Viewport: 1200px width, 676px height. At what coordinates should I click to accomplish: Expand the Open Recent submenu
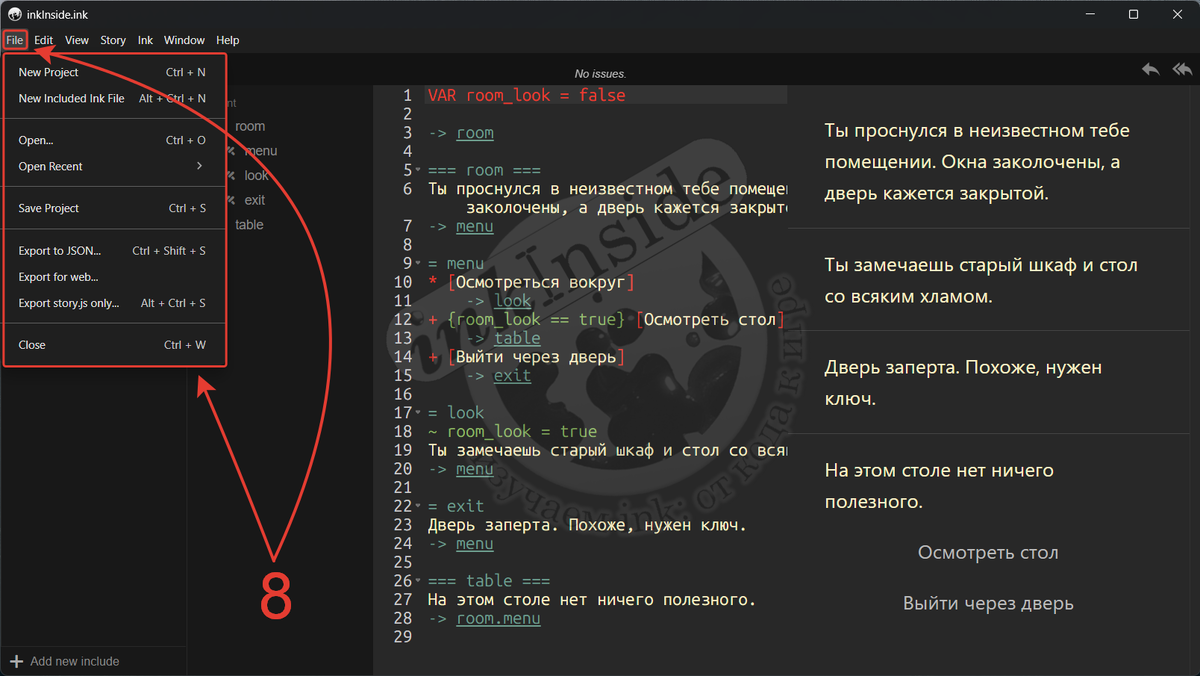click(x=115, y=166)
